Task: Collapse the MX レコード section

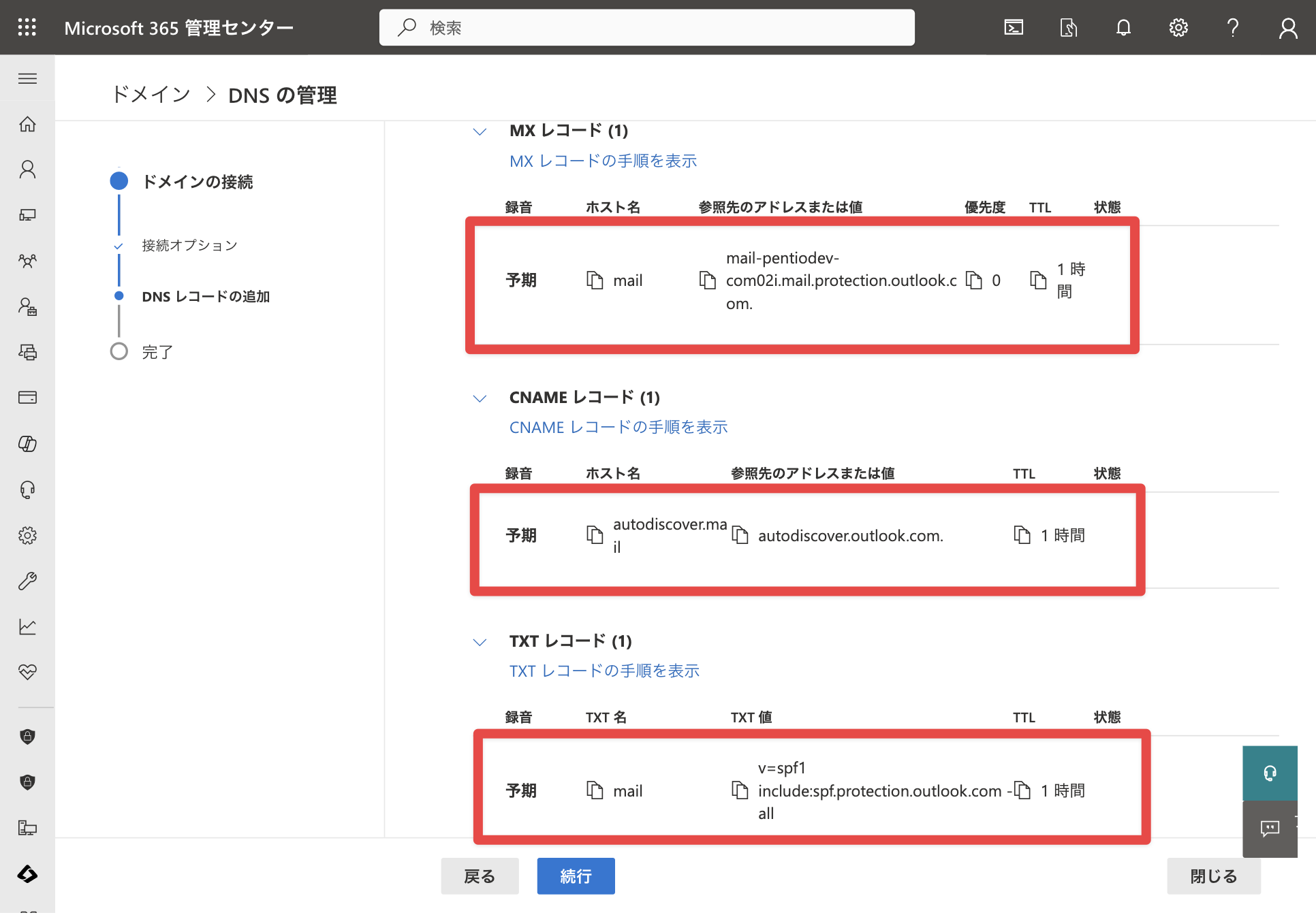Action: coord(480,131)
